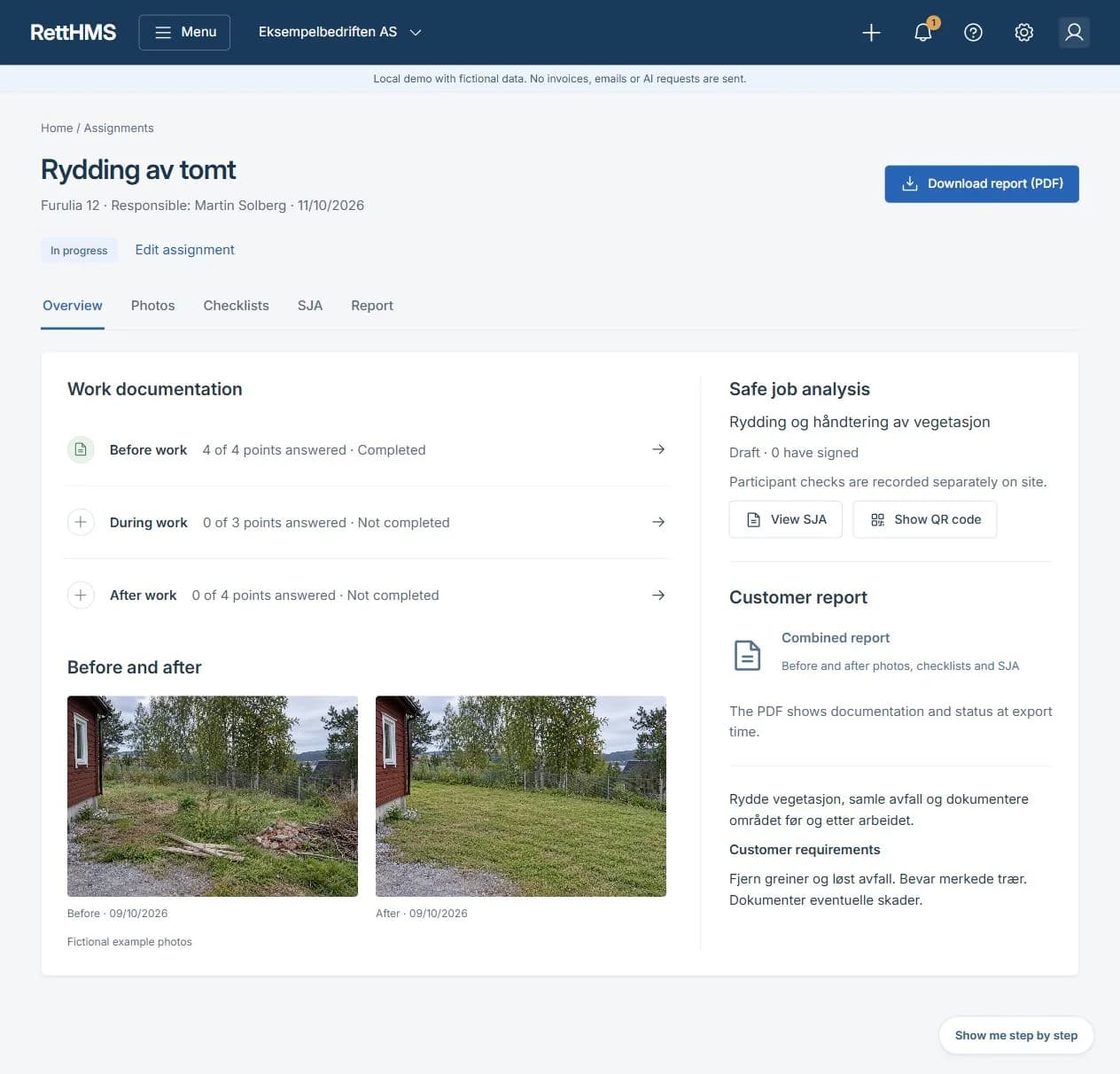Go to Home in the breadcrumb

point(57,128)
